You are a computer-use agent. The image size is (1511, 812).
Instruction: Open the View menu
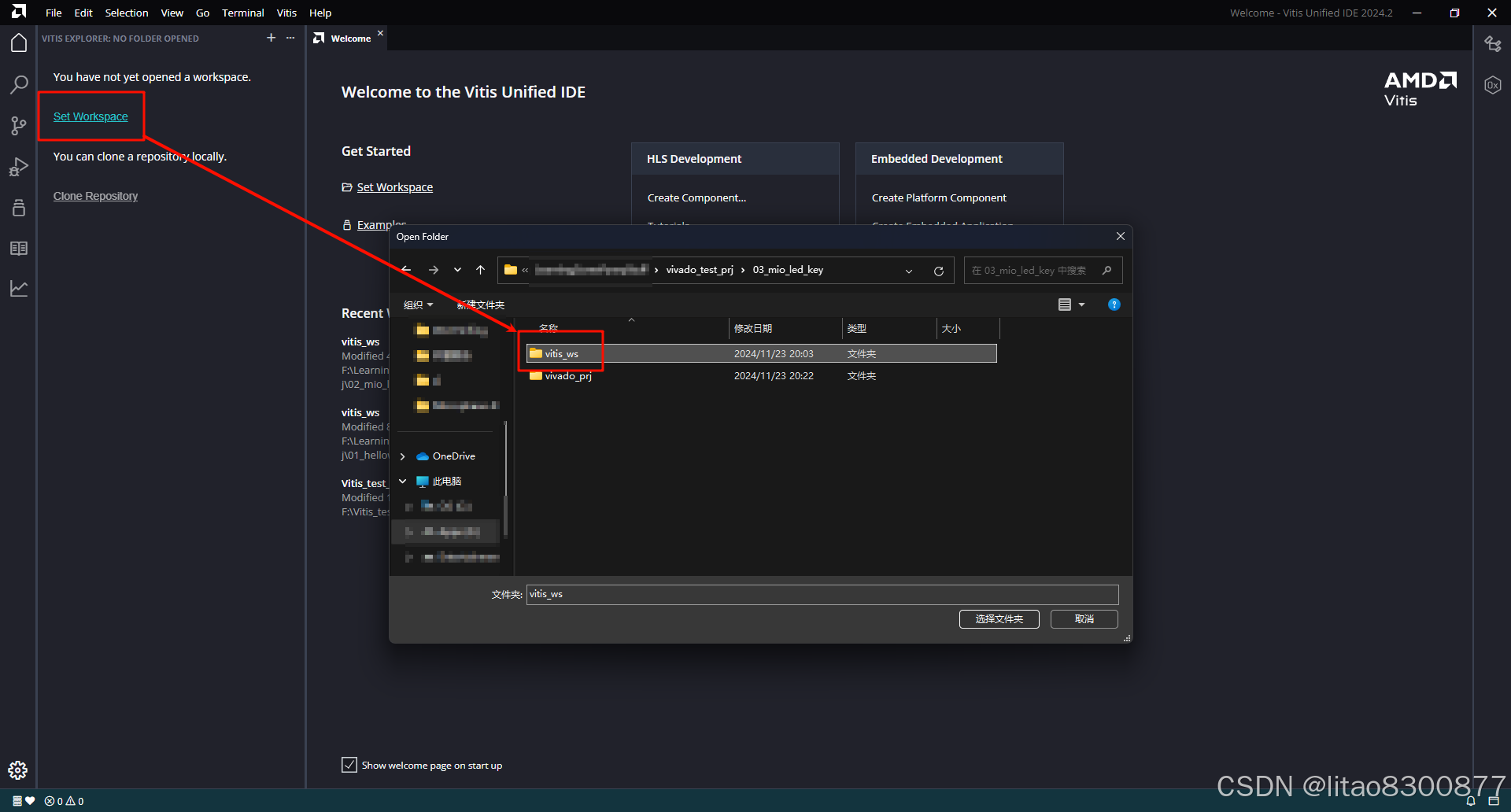(172, 13)
